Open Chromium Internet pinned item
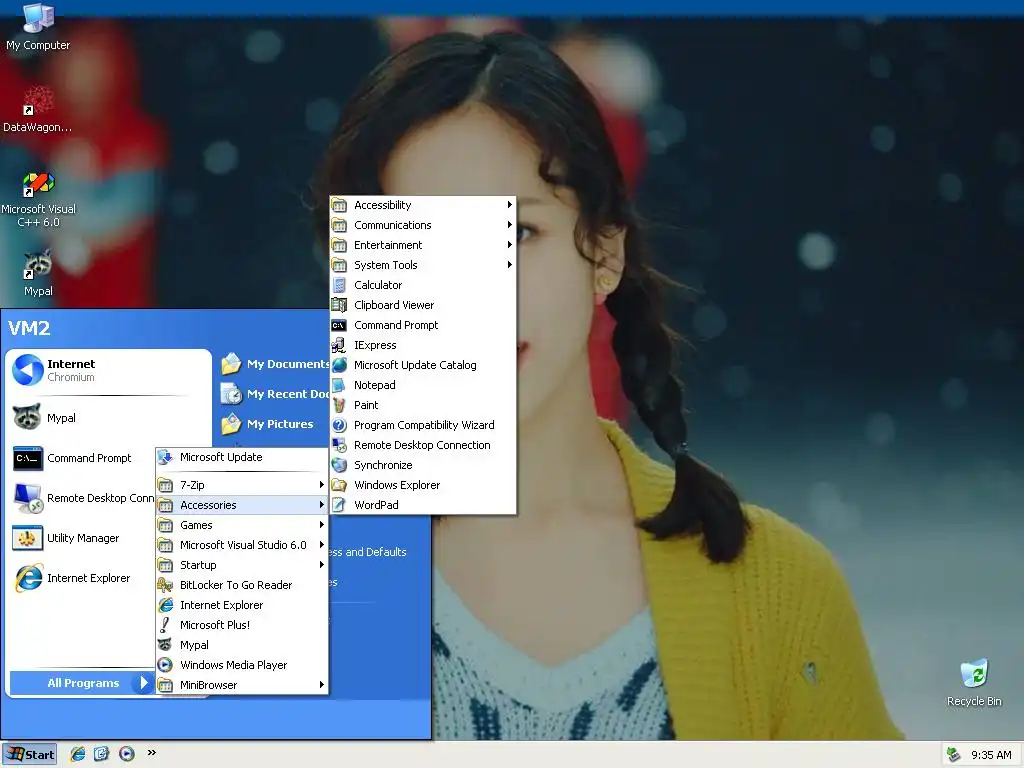Image resolution: width=1024 pixels, height=768 pixels. [108, 370]
